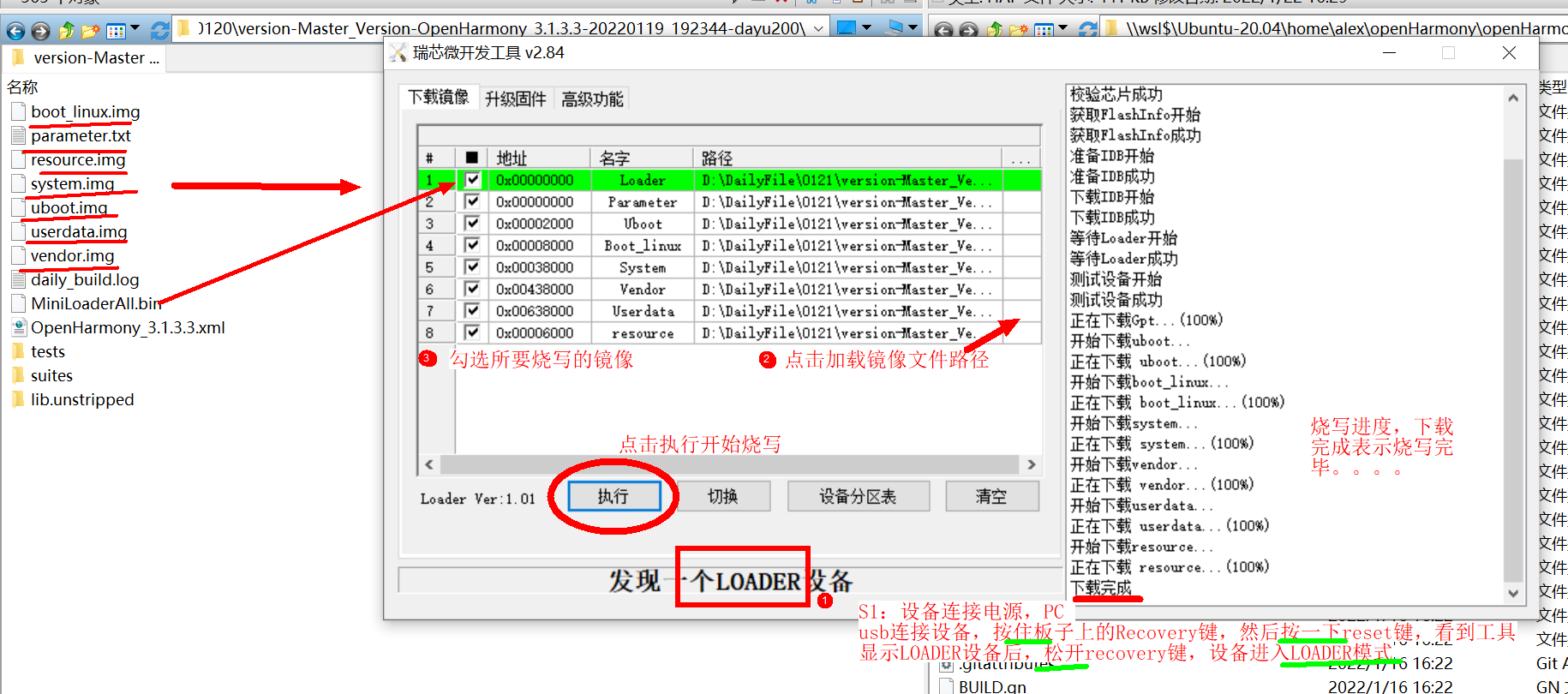Select parameter.txt file icon
This screenshot has width=1568, height=694.
[x=19, y=135]
